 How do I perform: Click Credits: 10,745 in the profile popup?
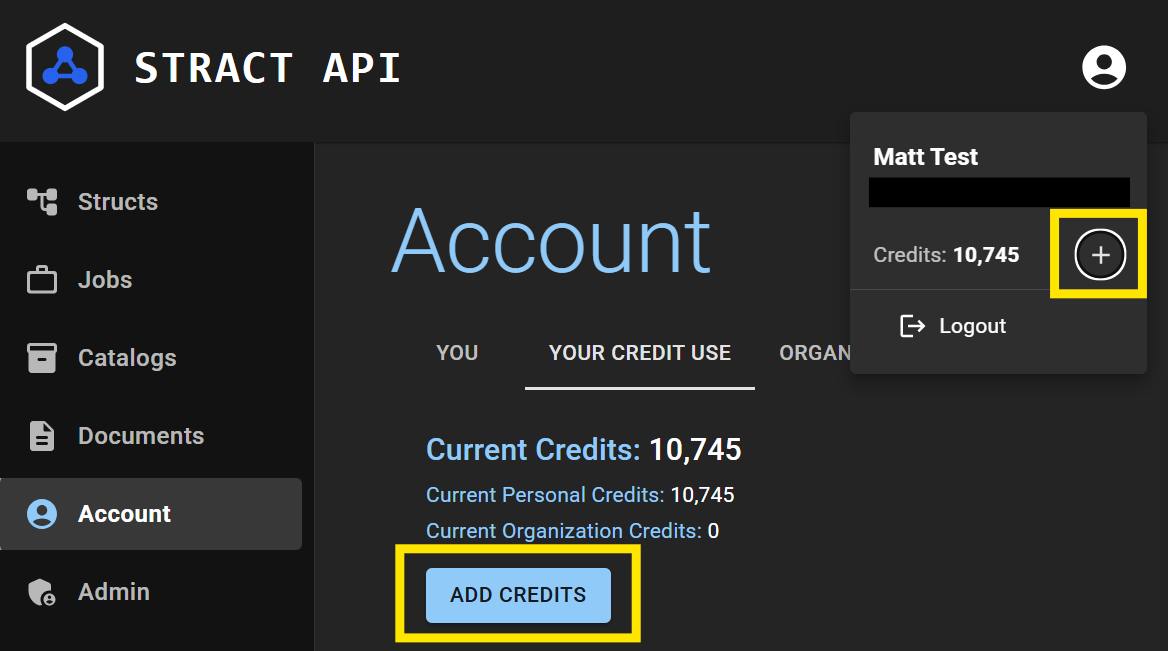(946, 255)
